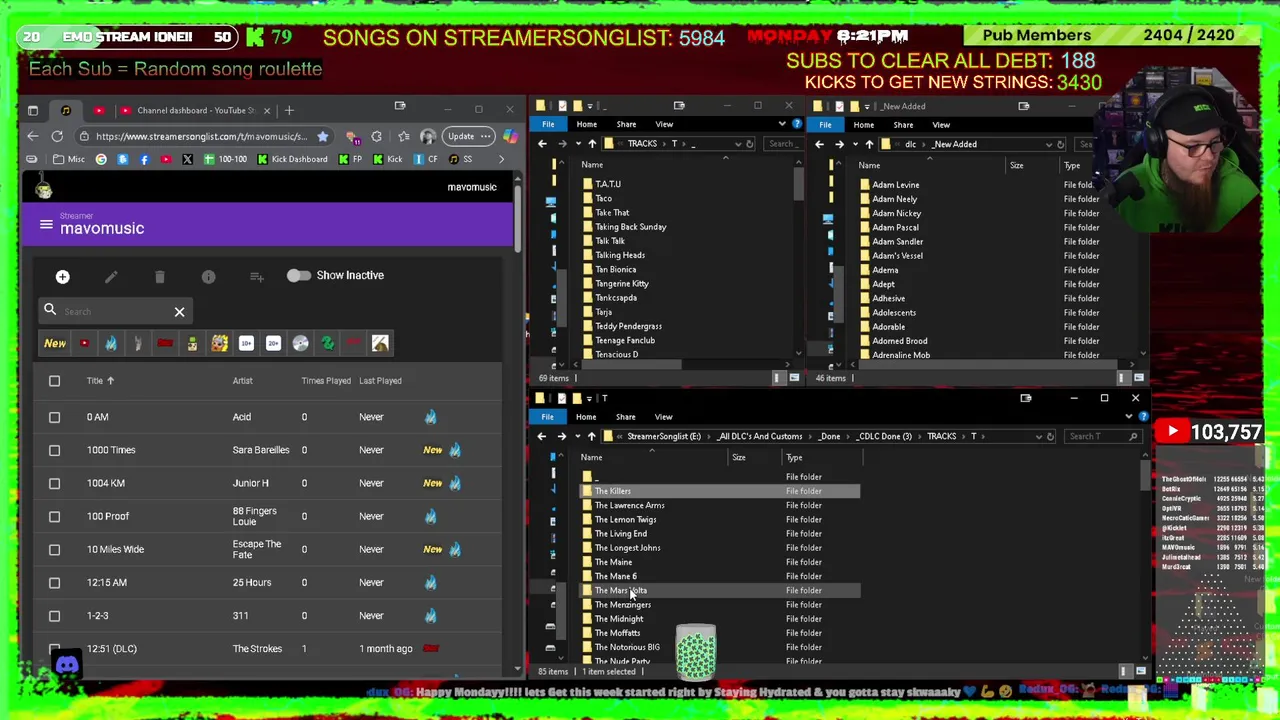Open the Share tab in _New Added window
The width and height of the screenshot is (1280, 720).
[x=903, y=125]
